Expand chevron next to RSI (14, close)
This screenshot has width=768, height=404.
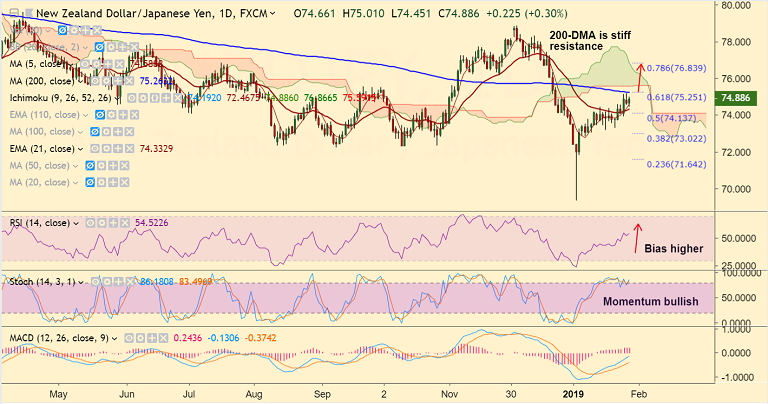(76, 223)
